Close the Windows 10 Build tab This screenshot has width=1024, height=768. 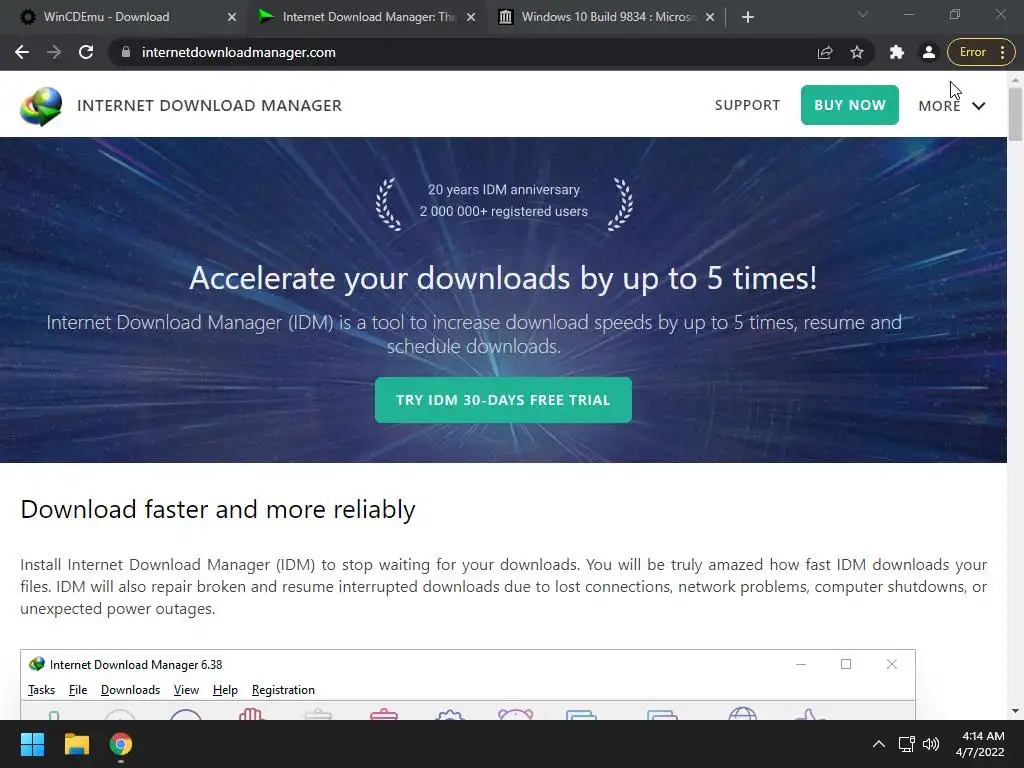710,17
